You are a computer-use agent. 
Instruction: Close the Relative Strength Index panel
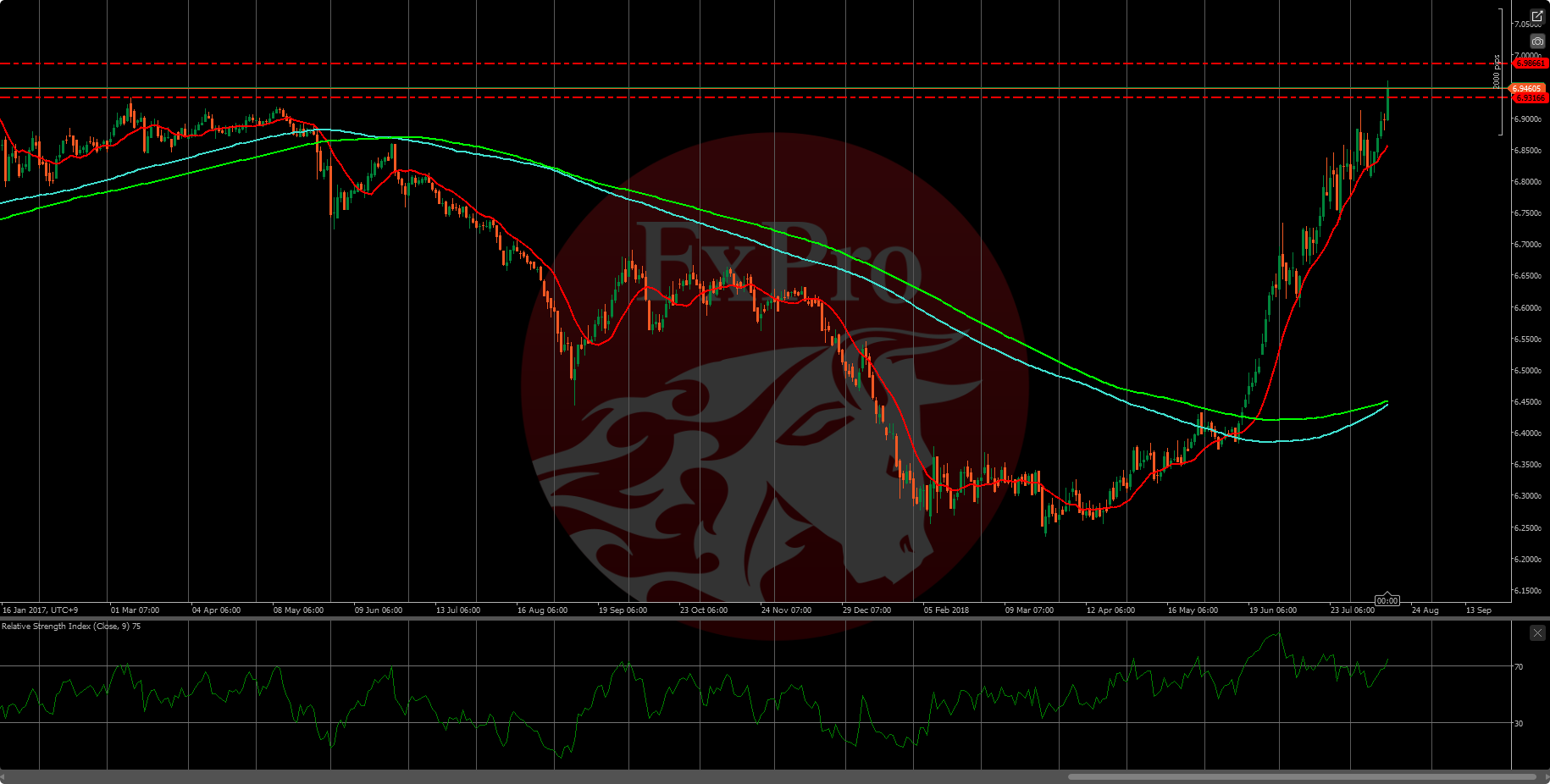(x=1537, y=632)
